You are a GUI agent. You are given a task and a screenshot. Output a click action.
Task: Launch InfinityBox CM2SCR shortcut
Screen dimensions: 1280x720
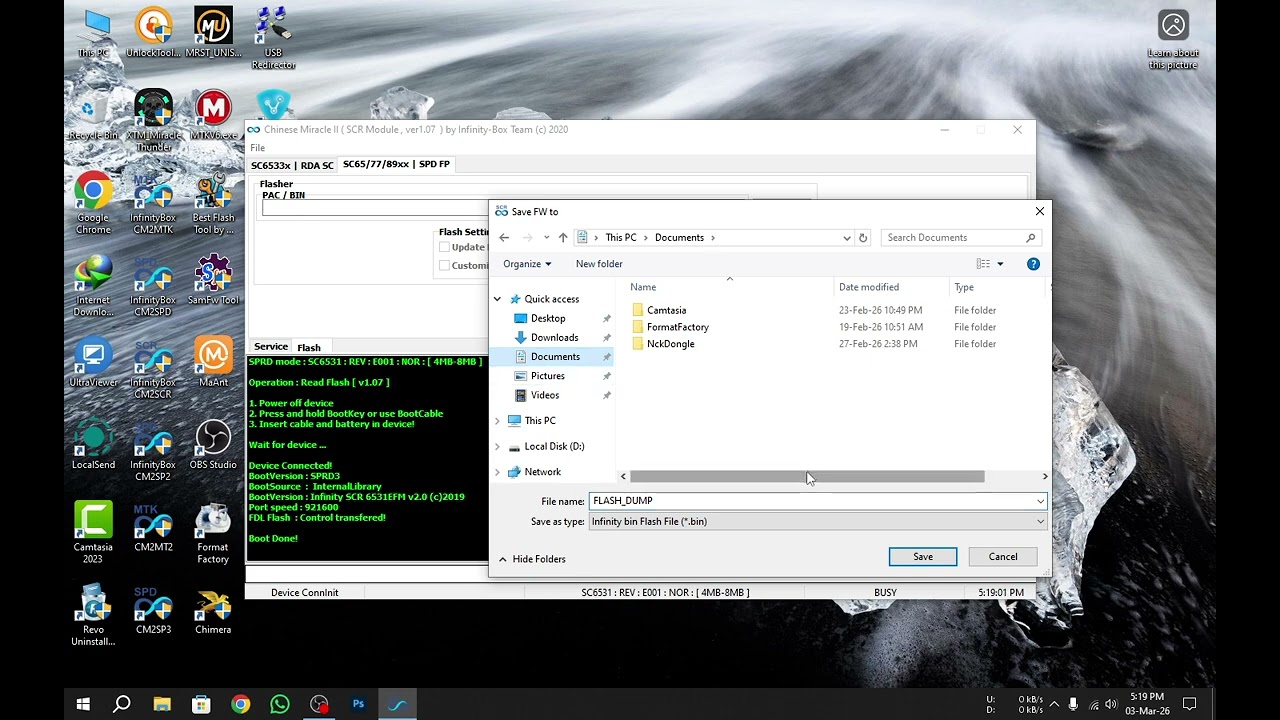153,369
